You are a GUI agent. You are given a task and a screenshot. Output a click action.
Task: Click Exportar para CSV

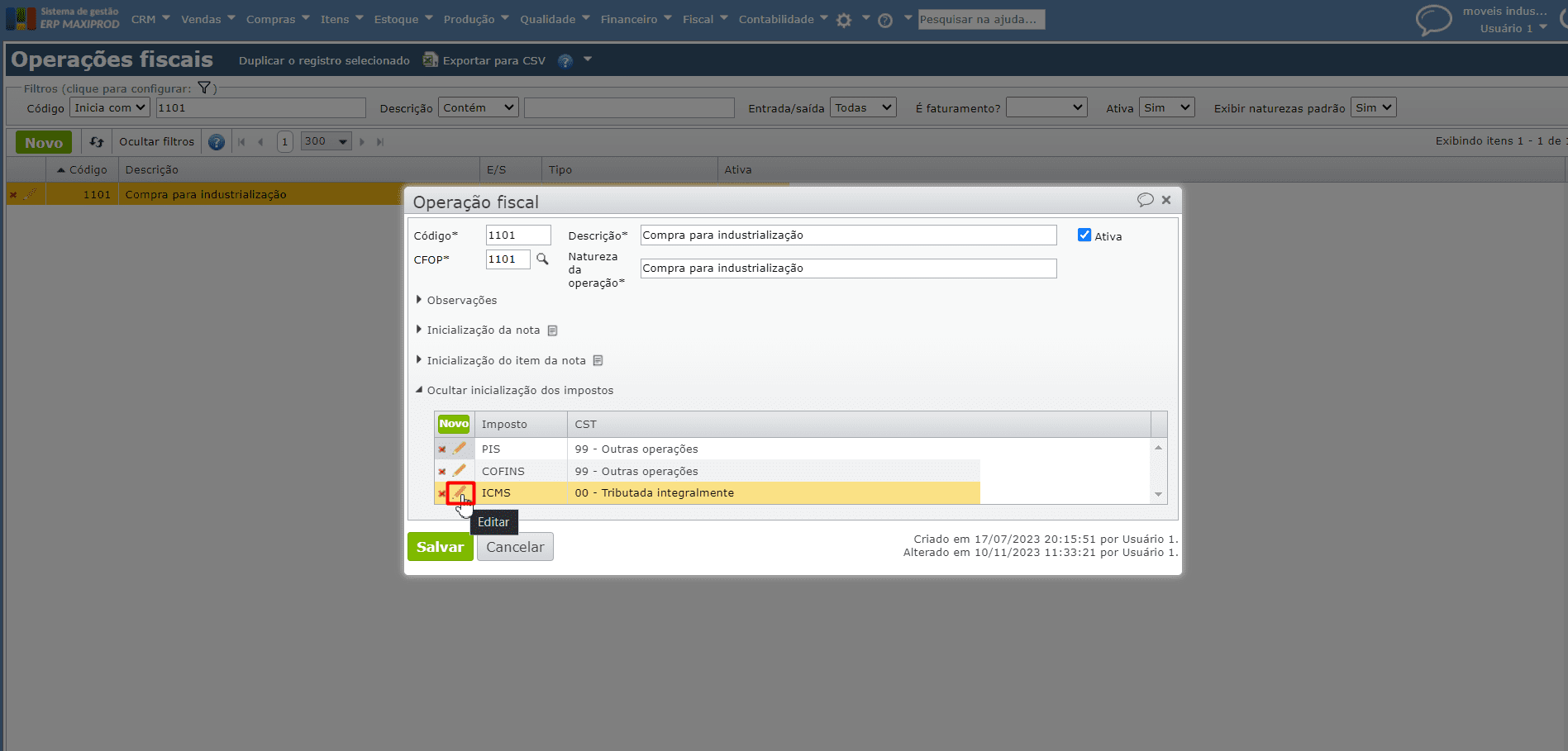(x=484, y=60)
